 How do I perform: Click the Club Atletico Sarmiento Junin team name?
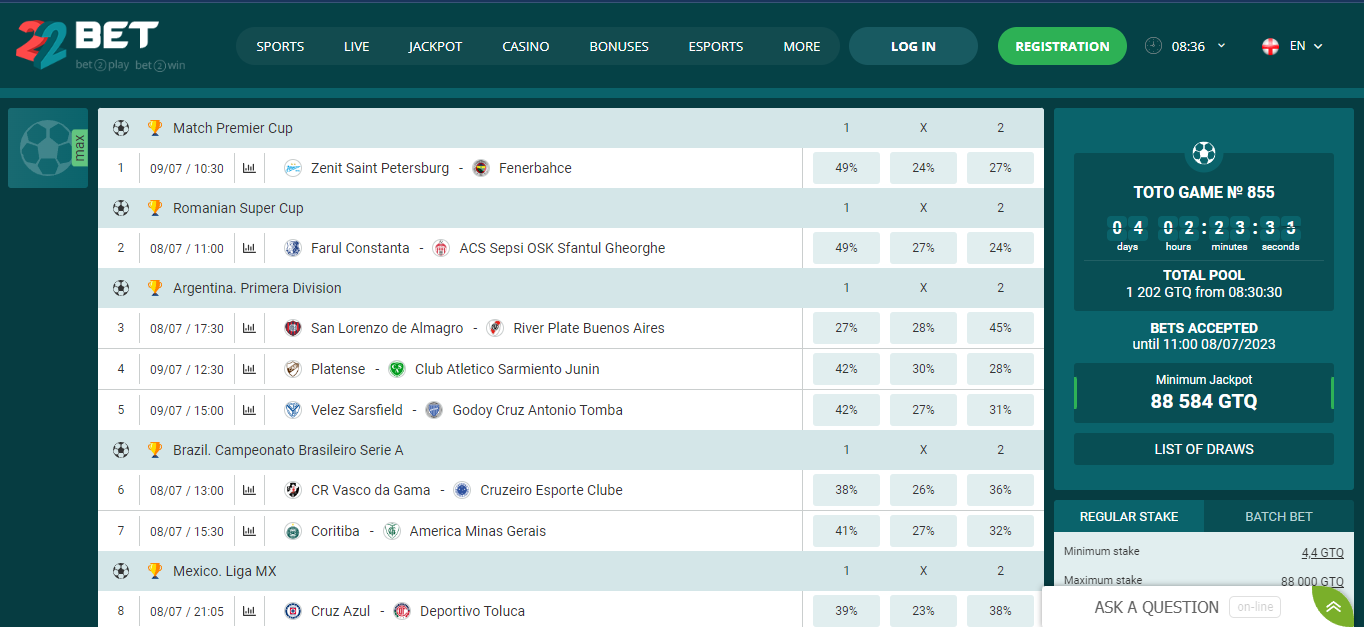pyautogui.click(x=507, y=369)
